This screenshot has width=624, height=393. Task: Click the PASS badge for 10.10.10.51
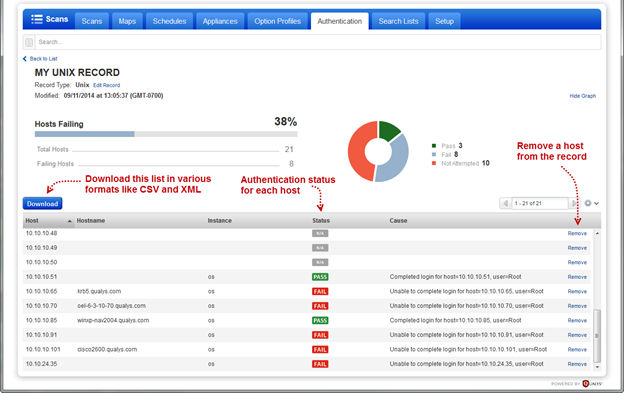pos(320,277)
